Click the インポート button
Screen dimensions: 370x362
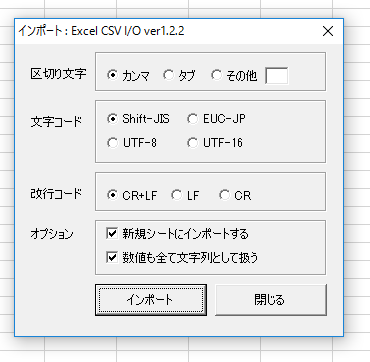(151, 300)
